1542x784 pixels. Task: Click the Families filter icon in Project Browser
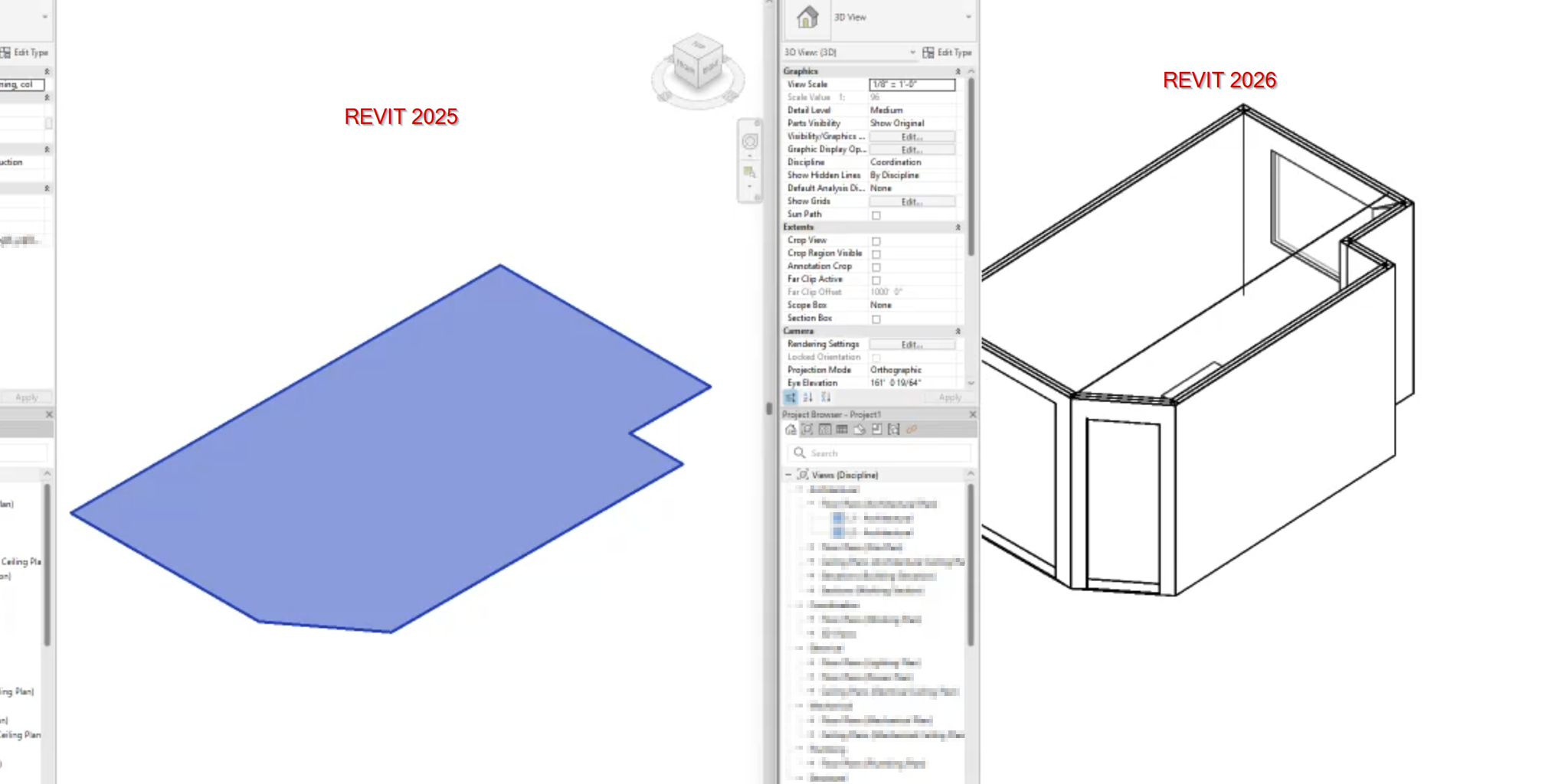[x=876, y=430]
